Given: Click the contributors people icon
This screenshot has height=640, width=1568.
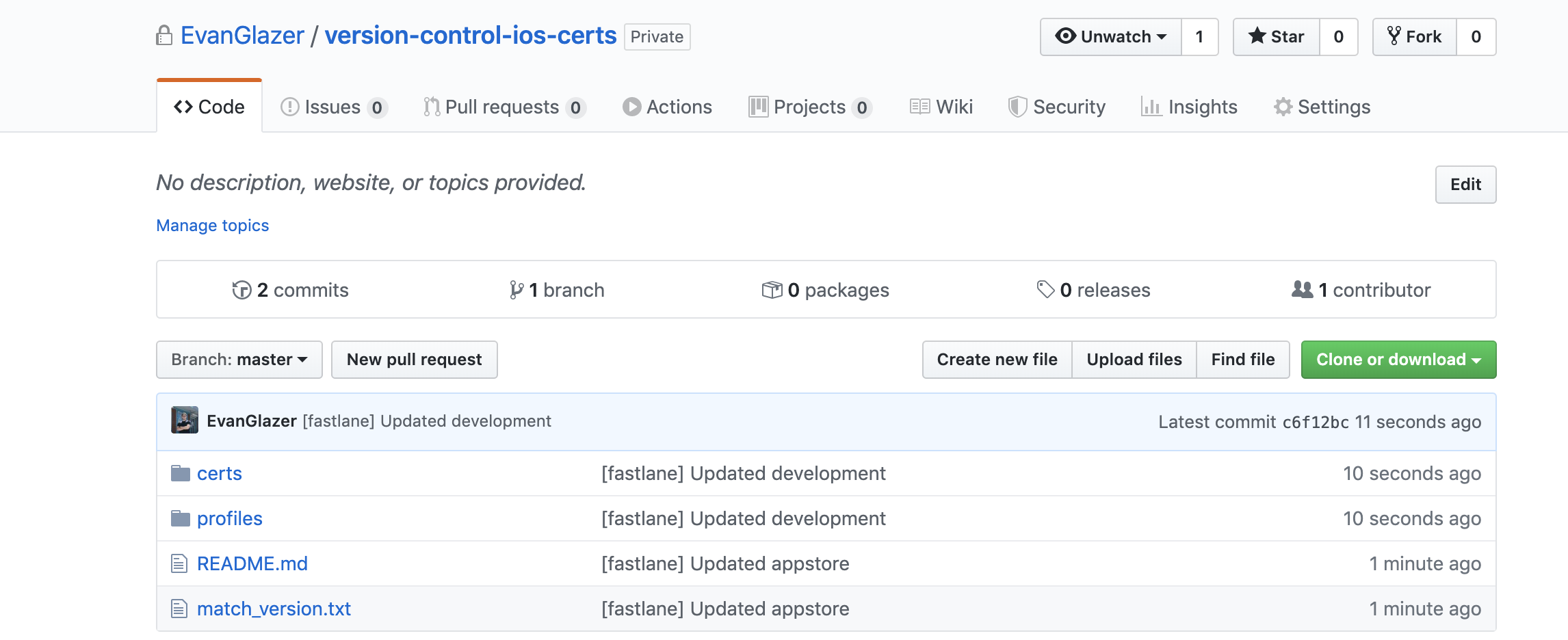Looking at the screenshot, I should 1303,290.
